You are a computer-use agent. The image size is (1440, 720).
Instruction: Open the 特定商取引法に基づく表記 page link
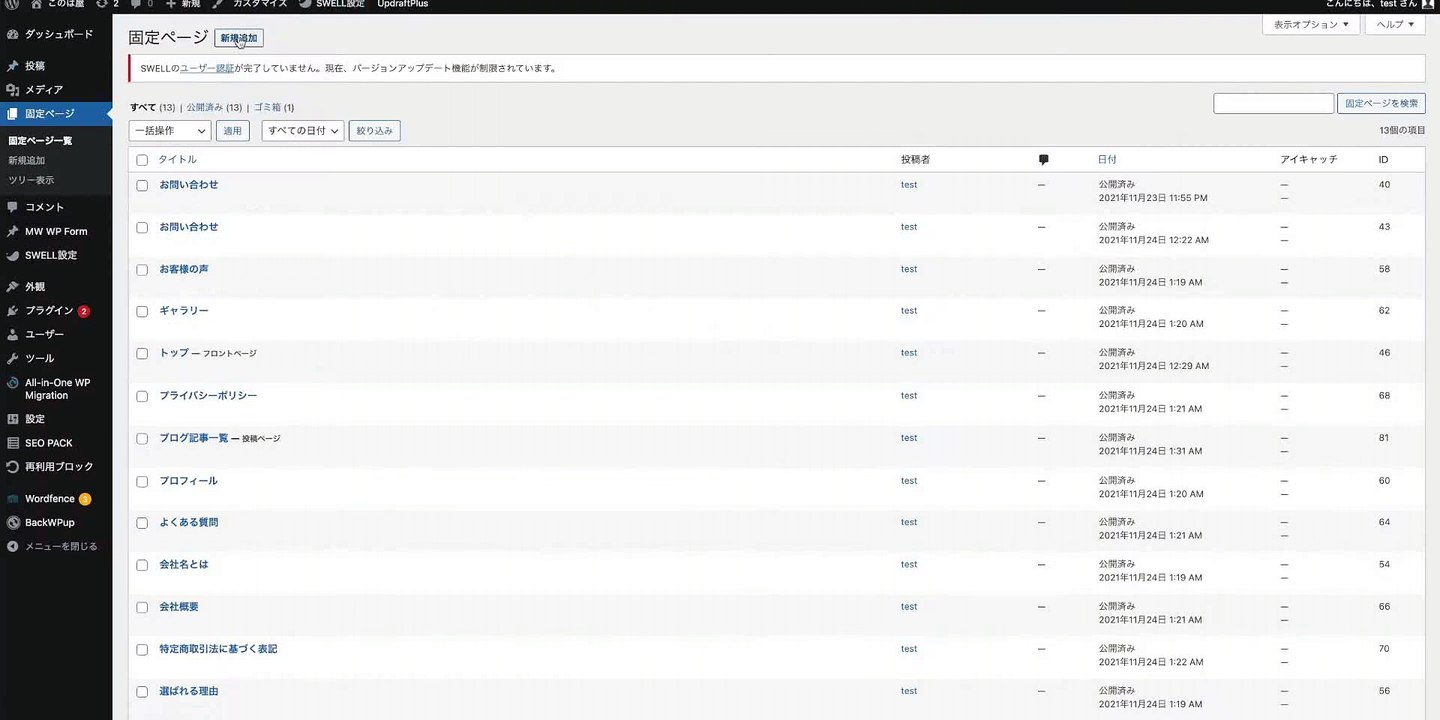click(x=218, y=649)
